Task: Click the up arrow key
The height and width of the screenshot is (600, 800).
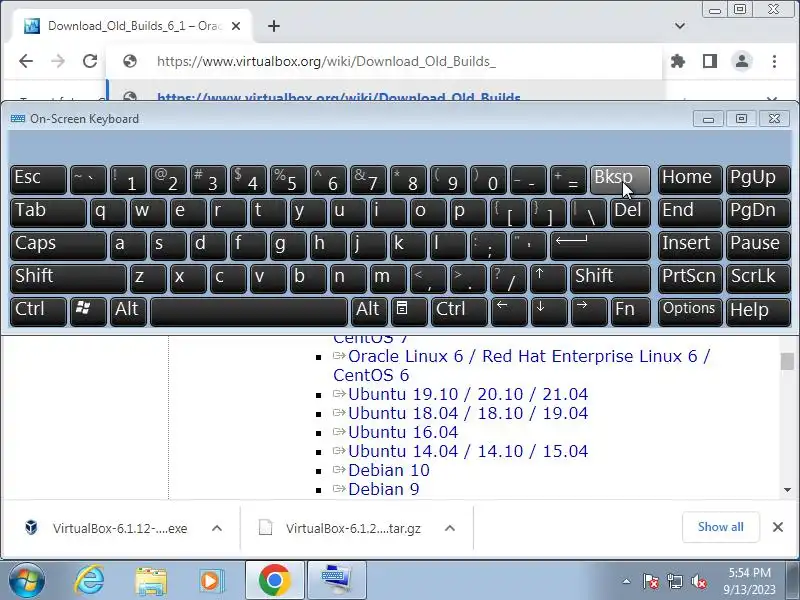Action: coord(548,279)
